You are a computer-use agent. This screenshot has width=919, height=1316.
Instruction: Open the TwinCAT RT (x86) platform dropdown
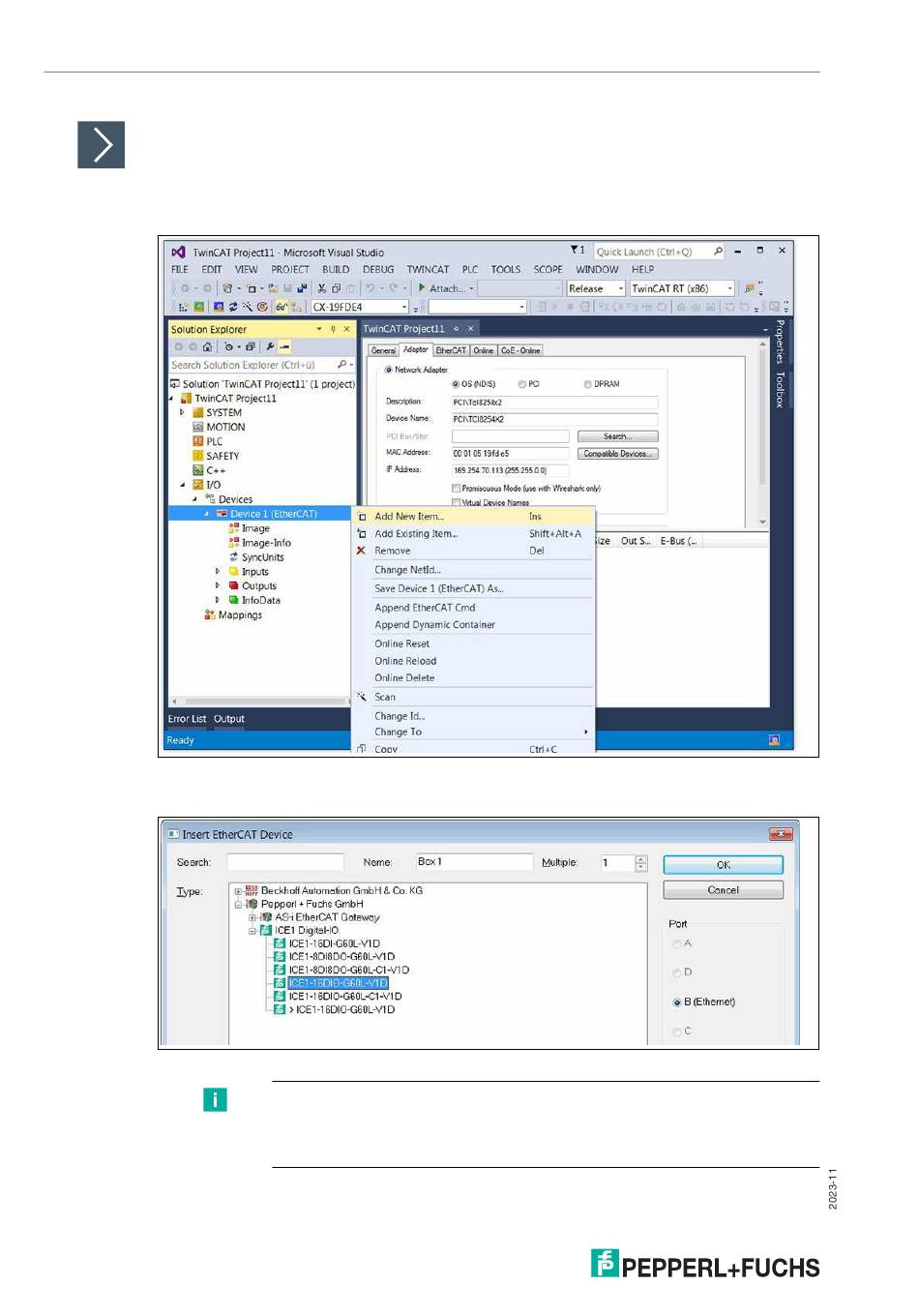point(682,288)
